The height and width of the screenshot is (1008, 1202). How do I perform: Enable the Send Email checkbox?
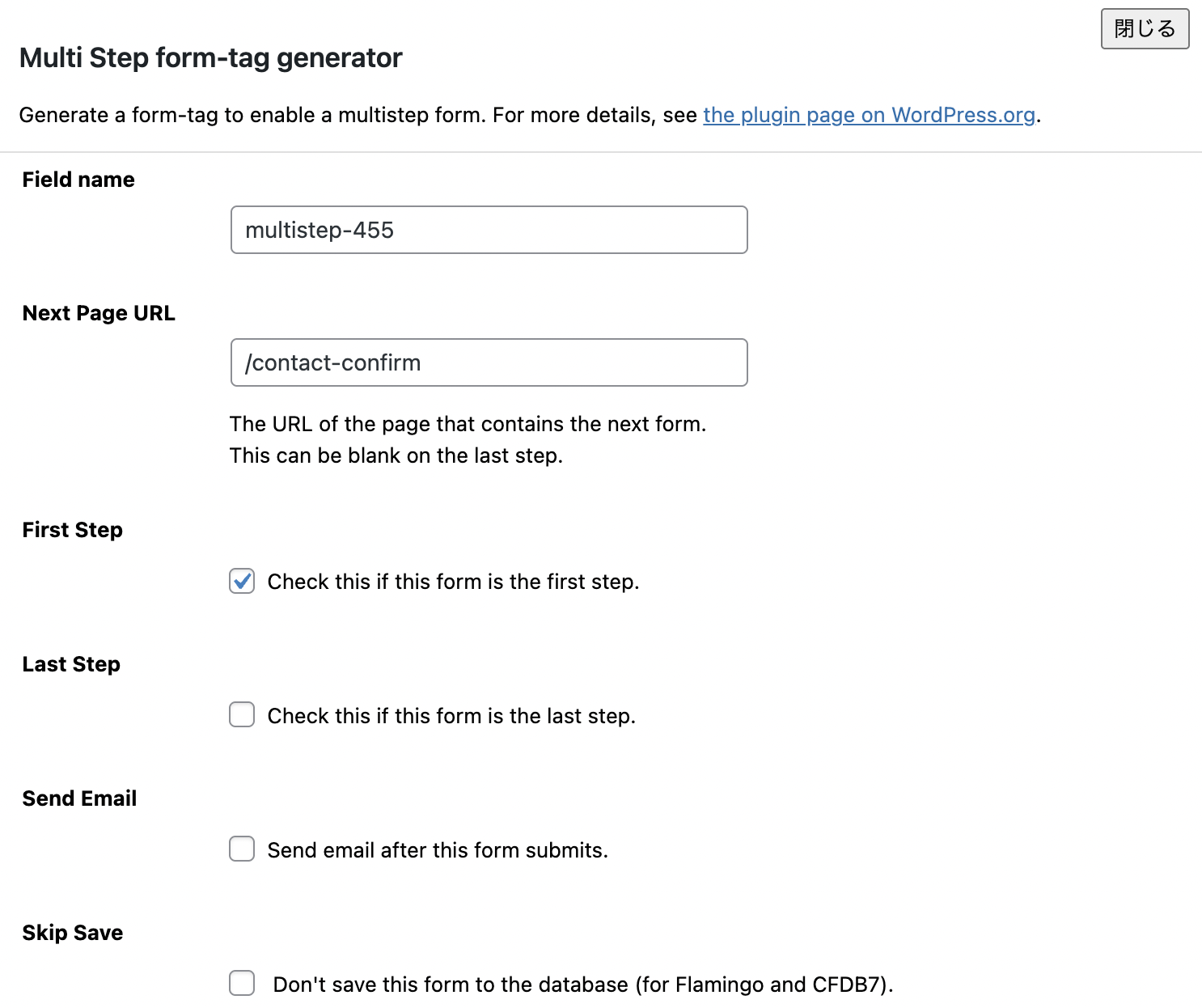point(242,849)
